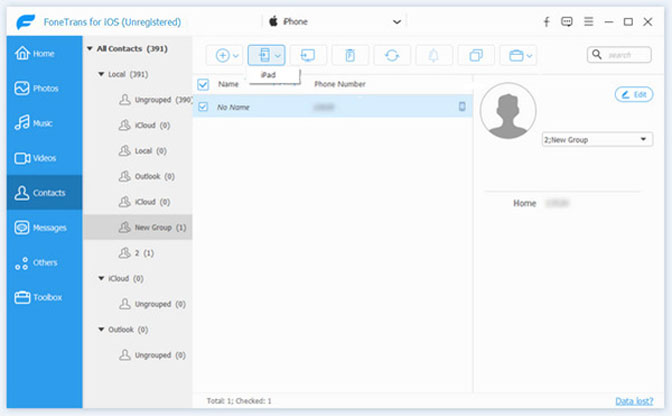Click the FoneTrans logo icon

point(26,21)
